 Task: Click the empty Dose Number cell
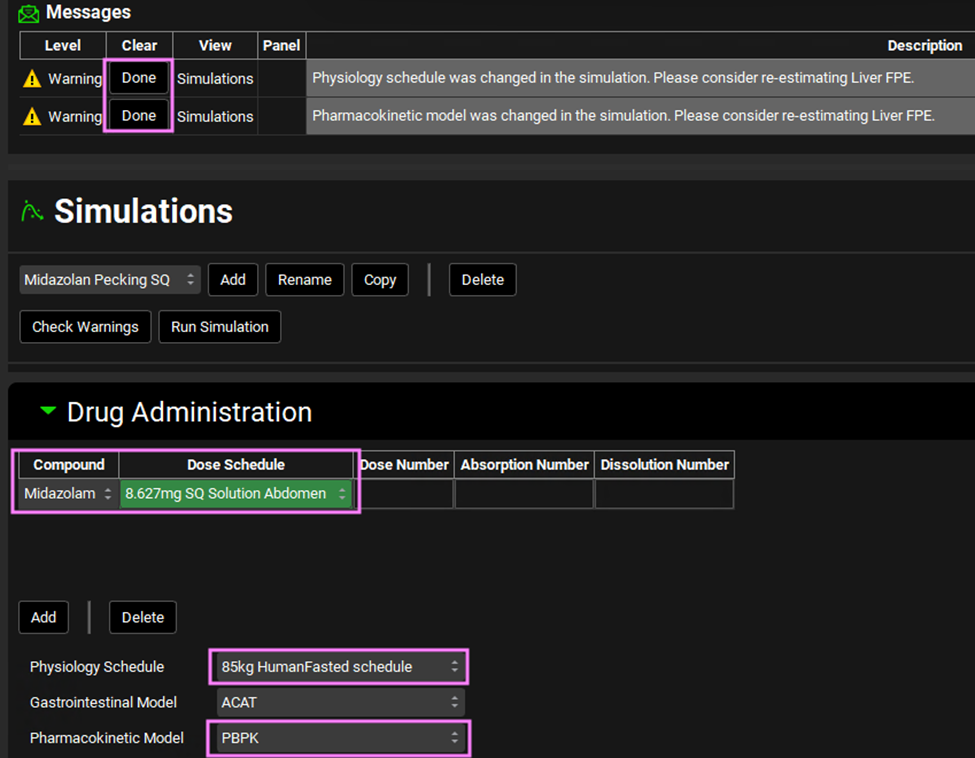[405, 494]
